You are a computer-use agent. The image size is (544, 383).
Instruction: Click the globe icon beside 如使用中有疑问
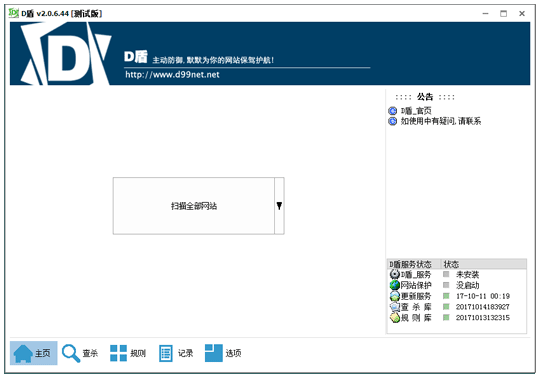pos(392,121)
